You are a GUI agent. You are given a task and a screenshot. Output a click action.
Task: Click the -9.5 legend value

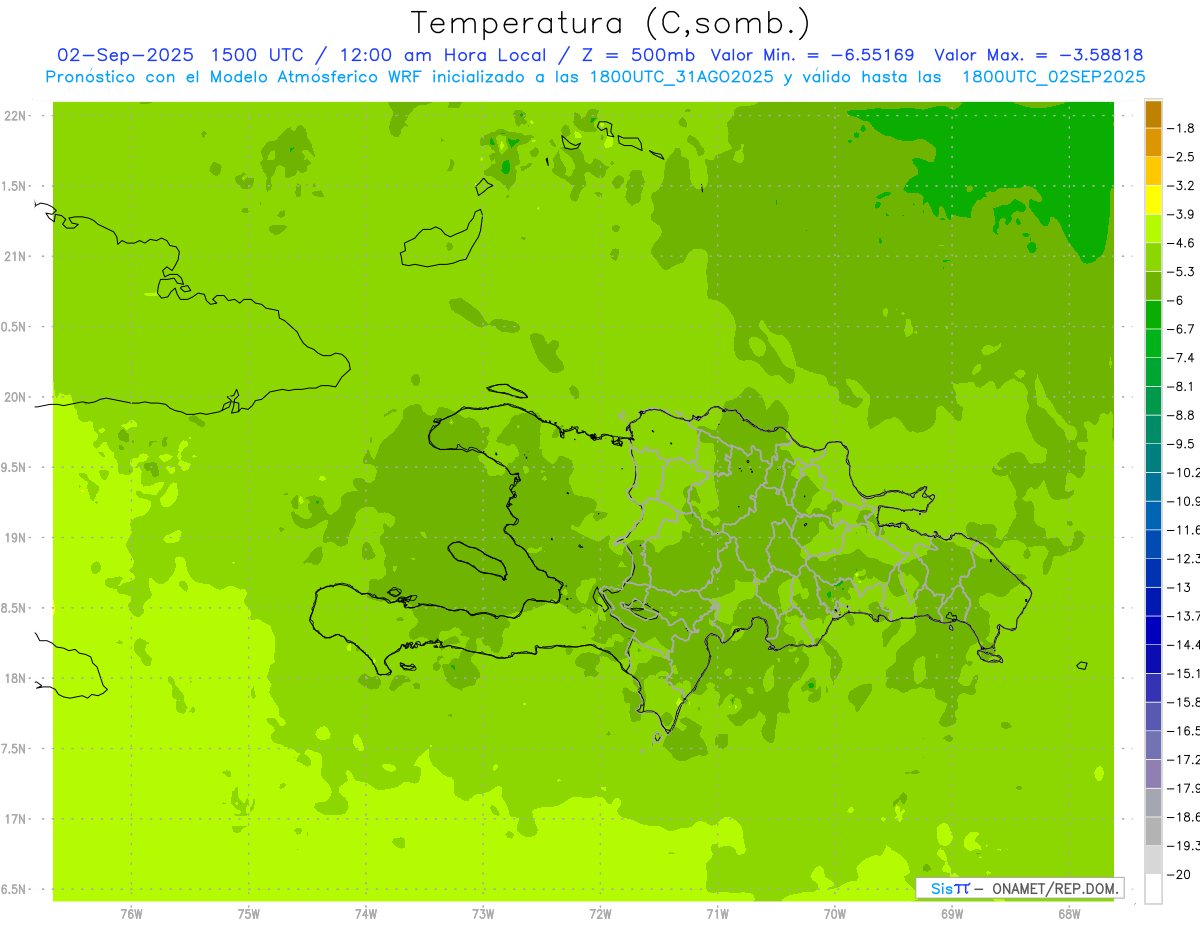[x=1182, y=444]
